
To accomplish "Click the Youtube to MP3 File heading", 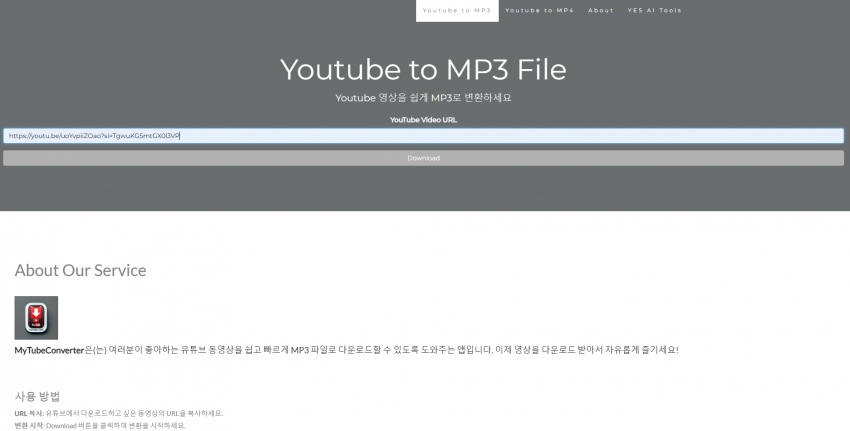I will tap(423, 69).
